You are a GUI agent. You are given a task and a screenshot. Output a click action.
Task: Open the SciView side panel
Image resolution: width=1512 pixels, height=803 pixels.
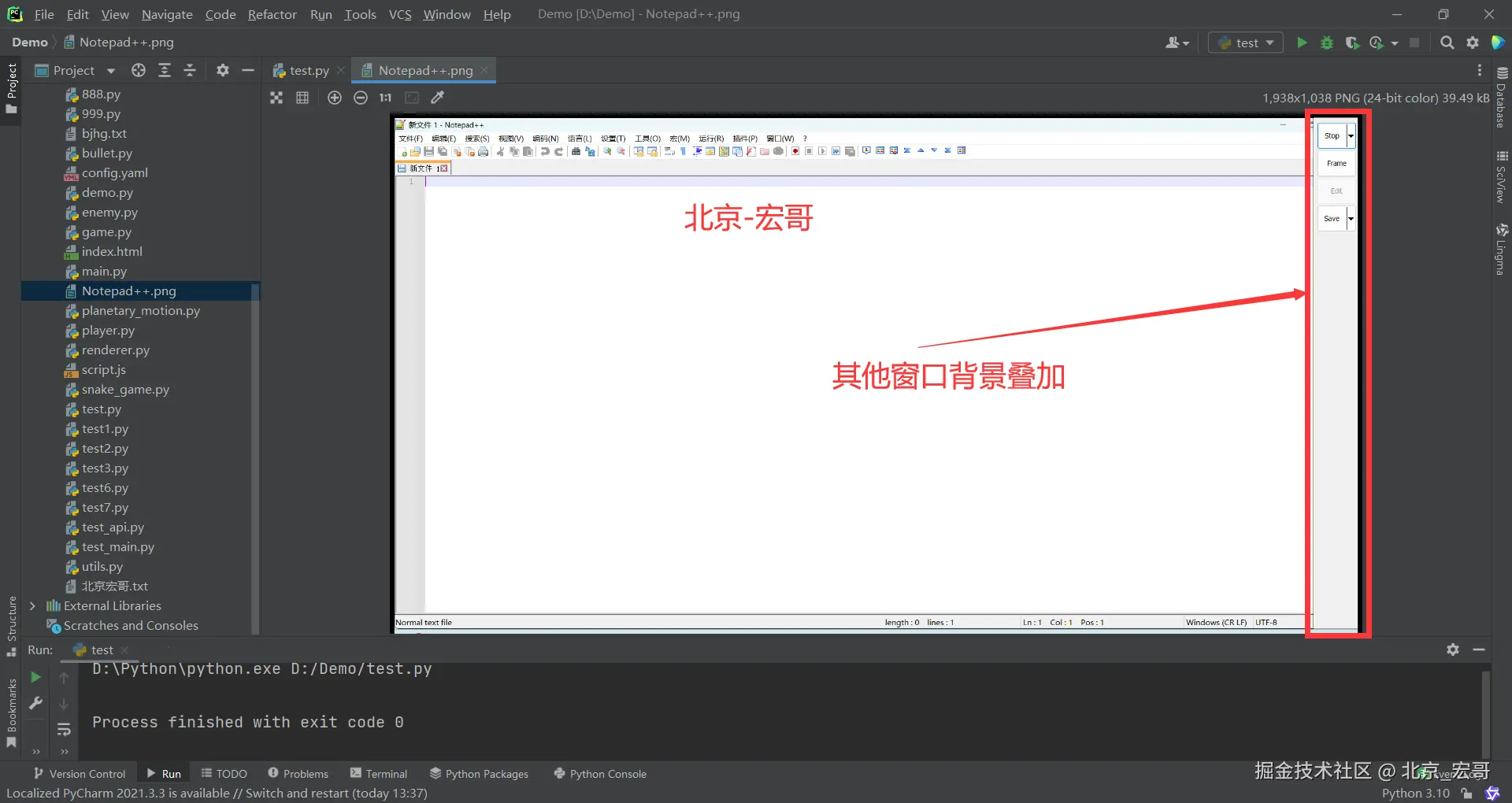point(1502,176)
